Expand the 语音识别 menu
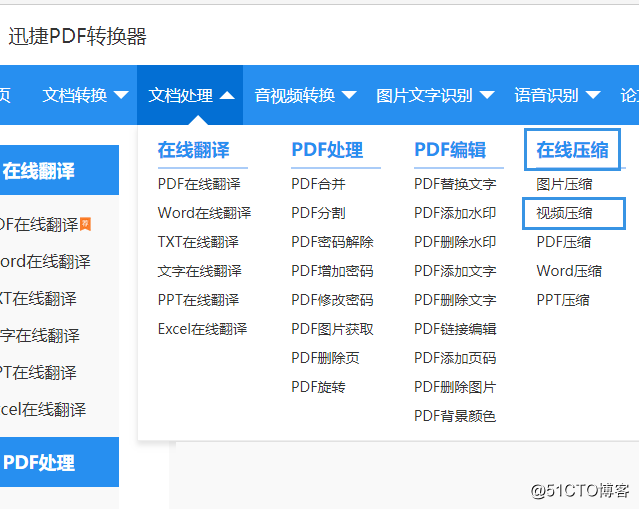The height and width of the screenshot is (509, 639). pyautogui.click(x=557, y=95)
